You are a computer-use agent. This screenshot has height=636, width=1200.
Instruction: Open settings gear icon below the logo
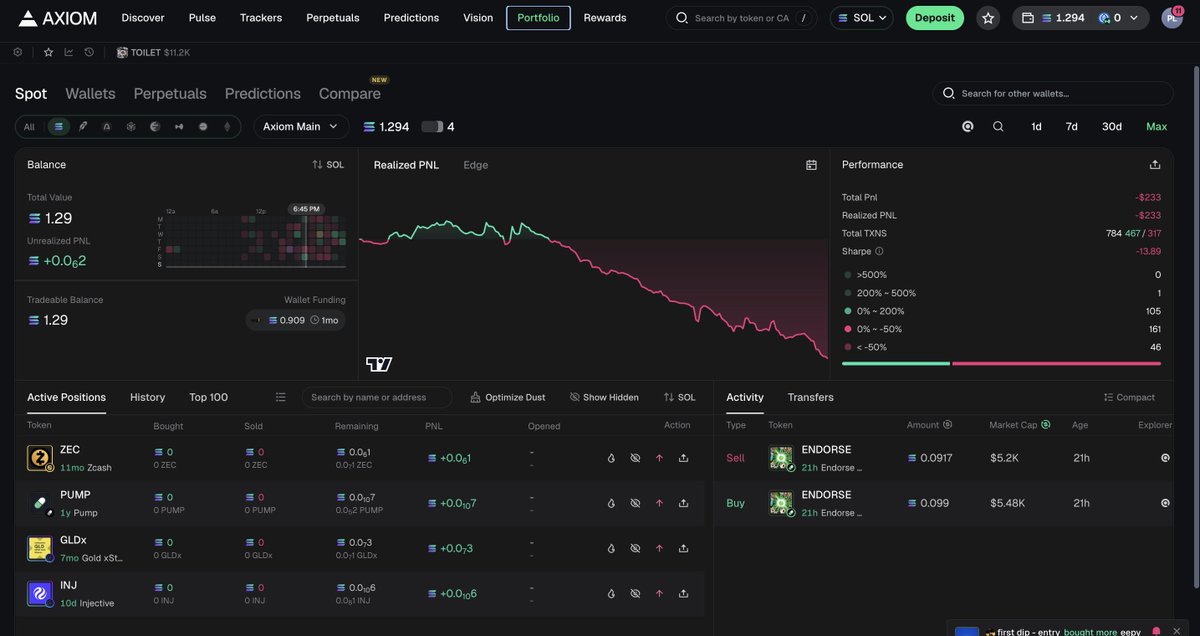tap(18, 52)
